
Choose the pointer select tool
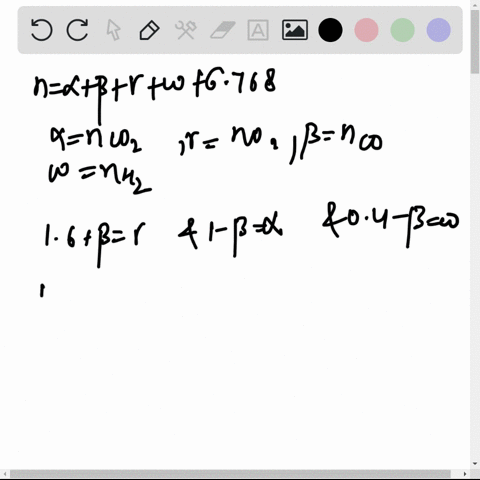click(113, 30)
